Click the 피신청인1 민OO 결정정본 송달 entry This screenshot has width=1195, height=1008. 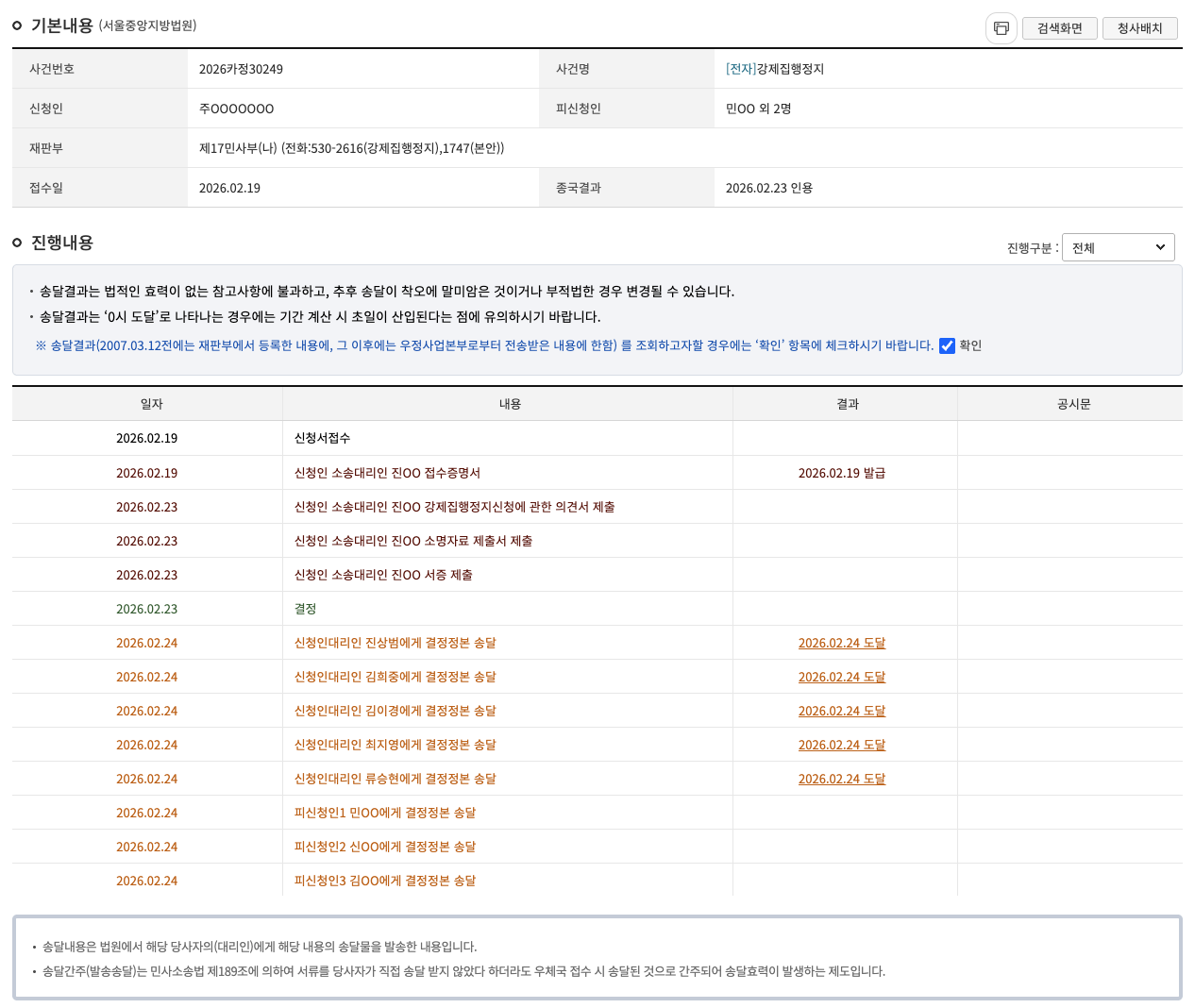click(384, 813)
